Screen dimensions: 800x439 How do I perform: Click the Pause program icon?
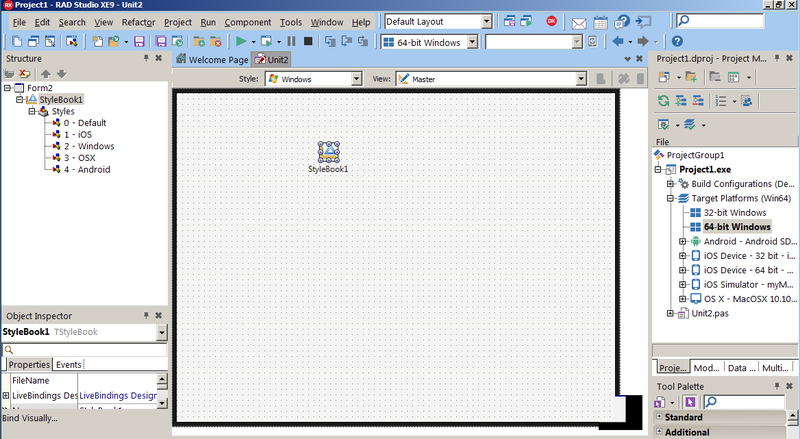coord(291,41)
